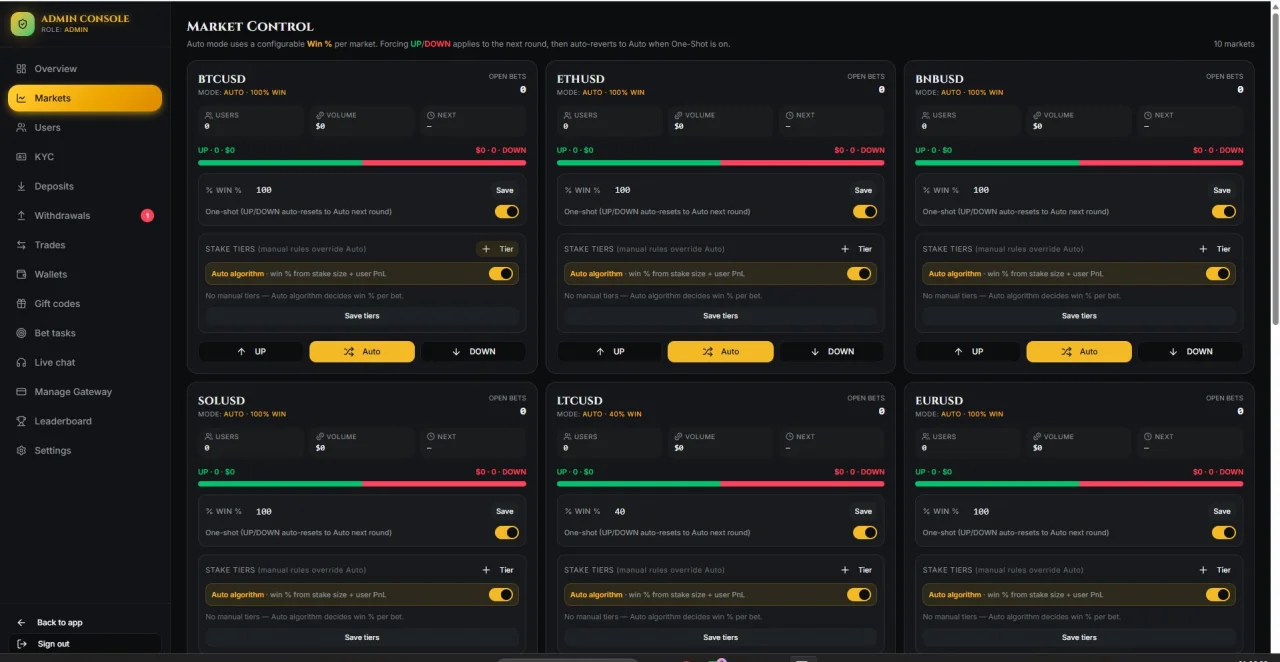Click the Leaderboard trophy icon

21,421
